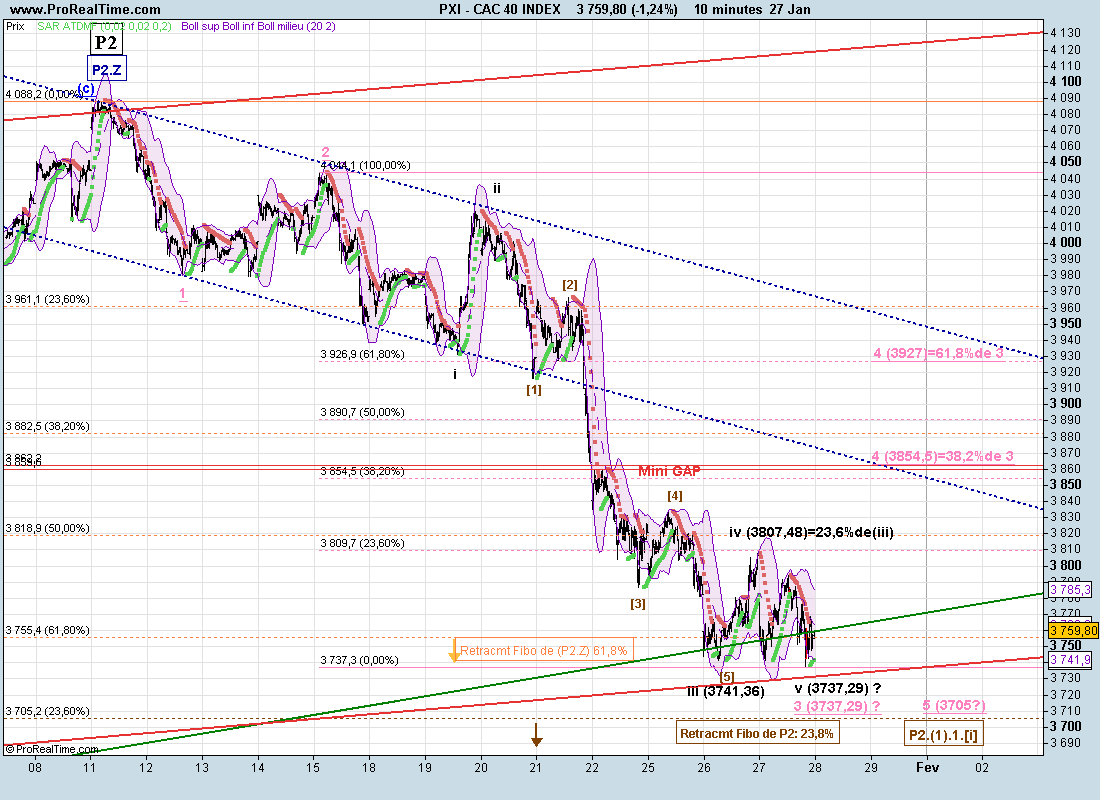This screenshot has width=1100, height=800.
Task: Click the 3 737,3 (0,00%) level label
Action: (x=360, y=660)
